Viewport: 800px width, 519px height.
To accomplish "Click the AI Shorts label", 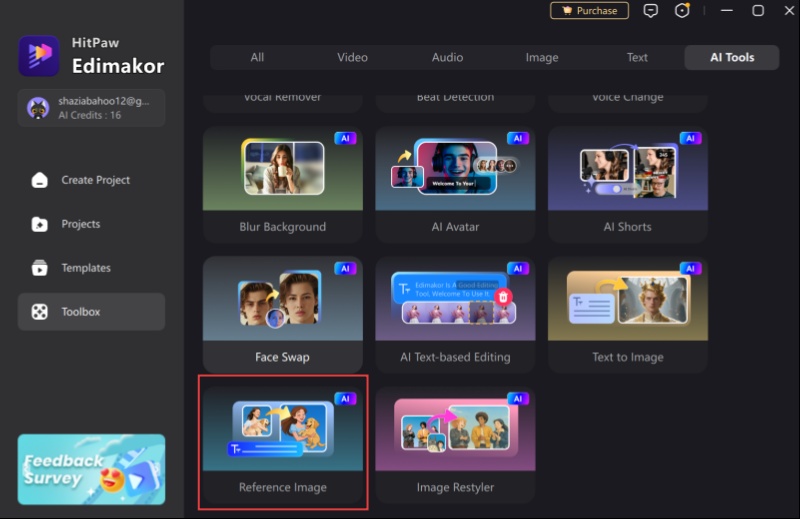I will pos(628,227).
